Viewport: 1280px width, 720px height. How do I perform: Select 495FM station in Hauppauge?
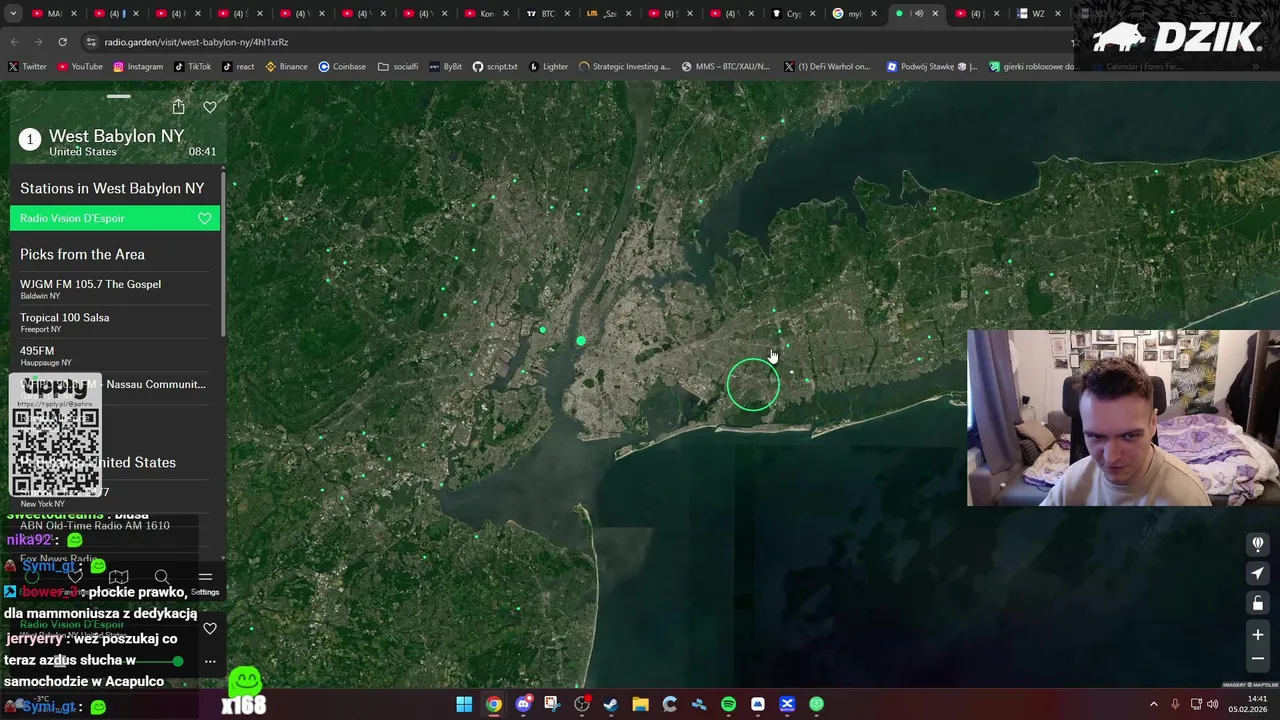pos(115,355)
